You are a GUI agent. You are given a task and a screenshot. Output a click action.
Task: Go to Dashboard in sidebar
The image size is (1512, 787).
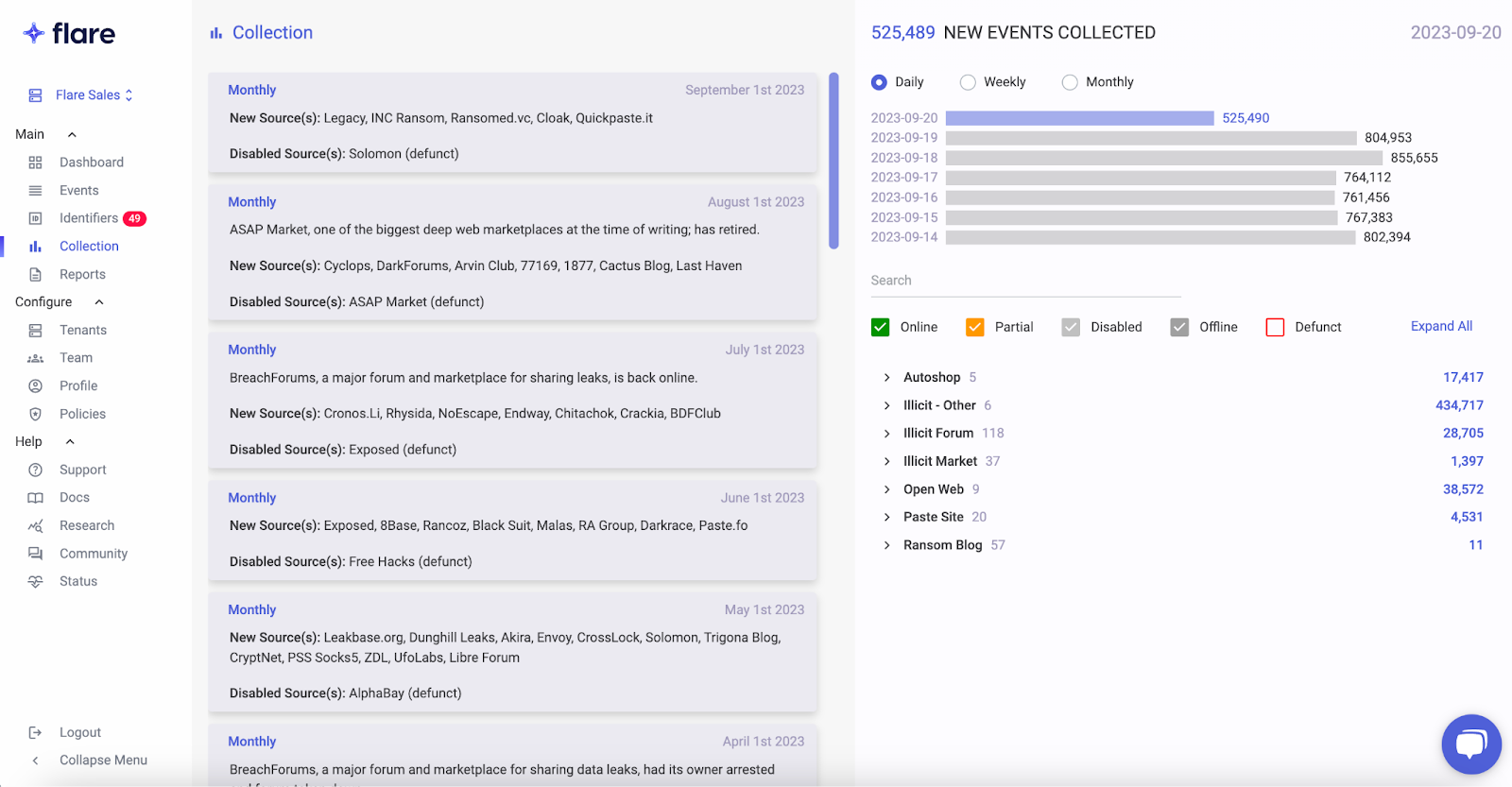click(x=92, y=163)
